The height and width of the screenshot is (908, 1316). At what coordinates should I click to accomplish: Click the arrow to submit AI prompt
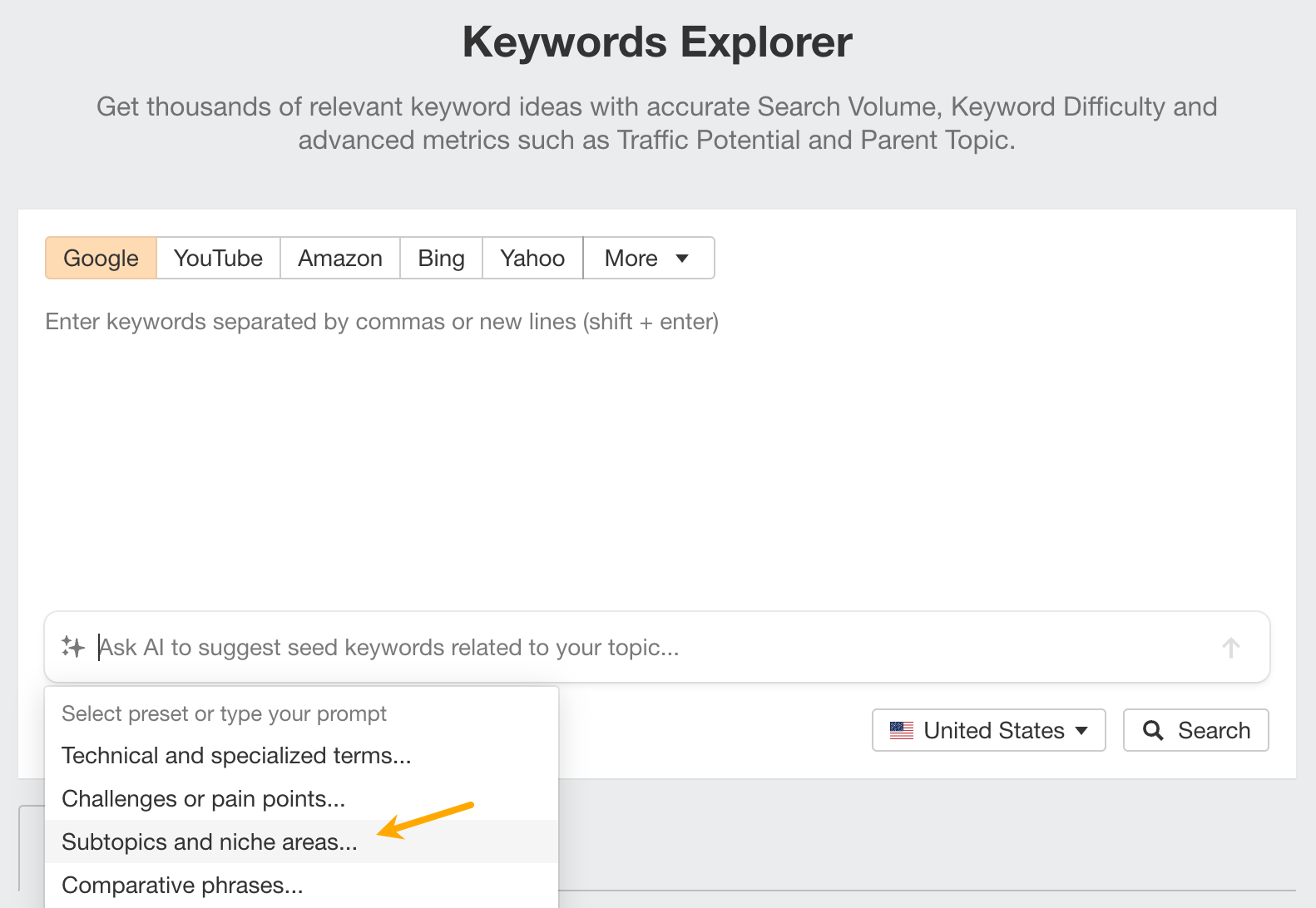(1231, 647)
